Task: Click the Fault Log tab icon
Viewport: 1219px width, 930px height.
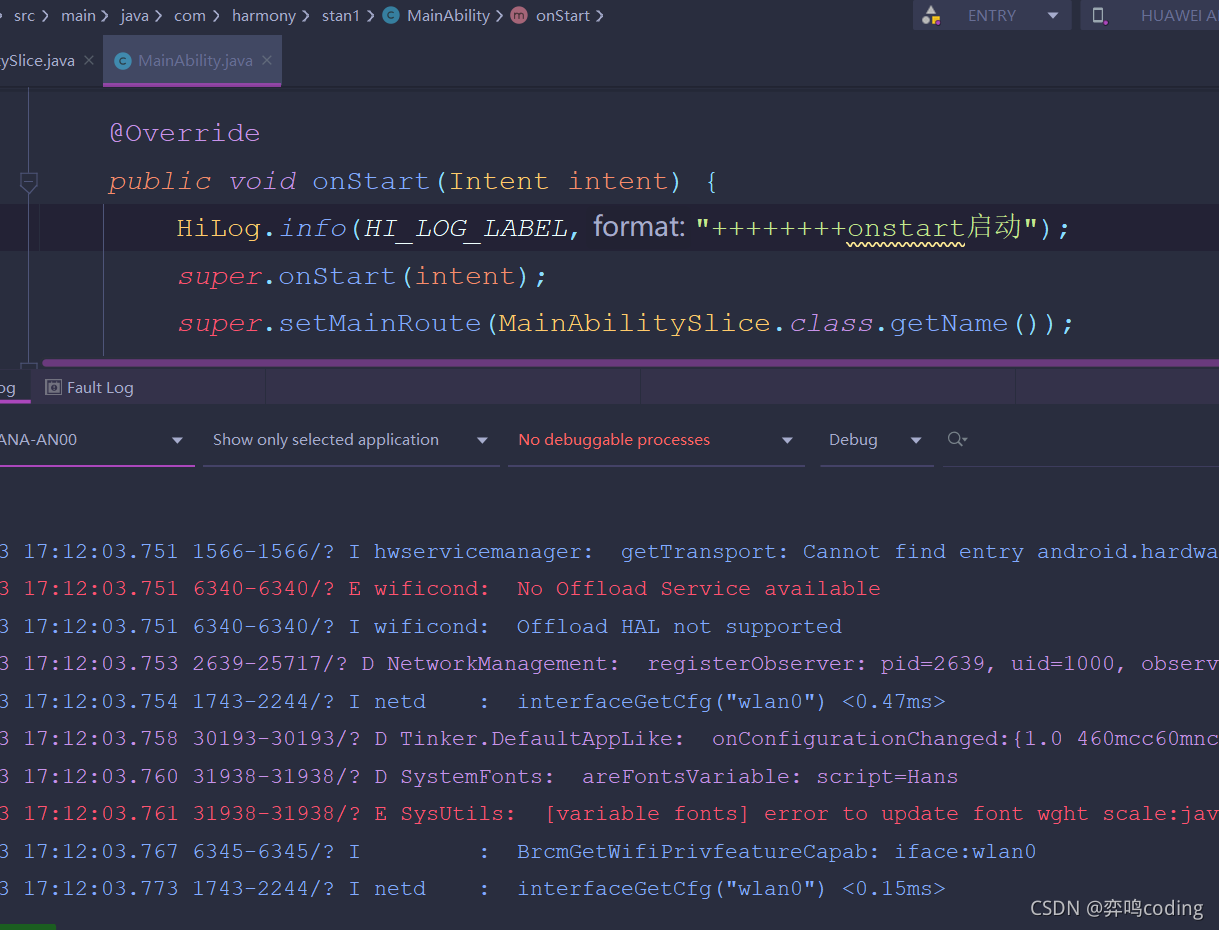Action: coord(53,387)
